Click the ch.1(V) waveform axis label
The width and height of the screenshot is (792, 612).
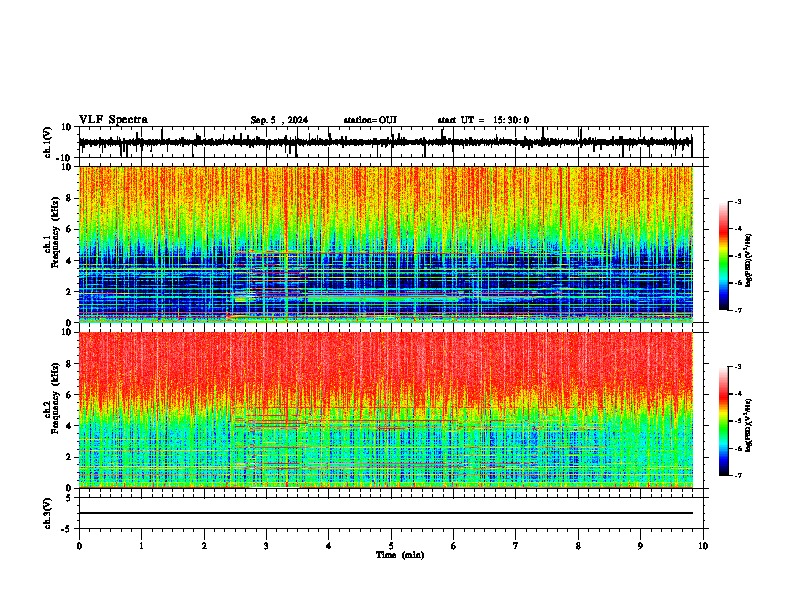pyautogui.click(x=48, y=142)
